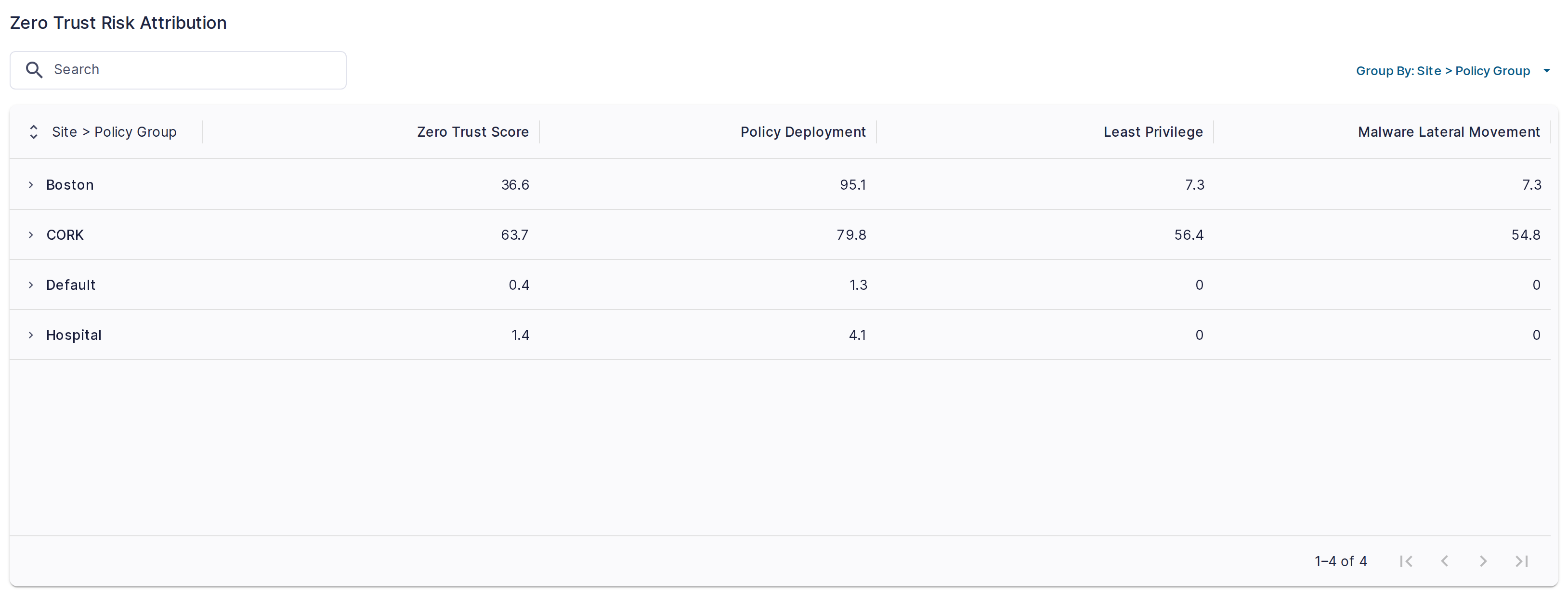Toggle sort arrows on Site > Policy Group
Image resolution: width=1568 pixels, height=596 pixels.
click(34, 132)
